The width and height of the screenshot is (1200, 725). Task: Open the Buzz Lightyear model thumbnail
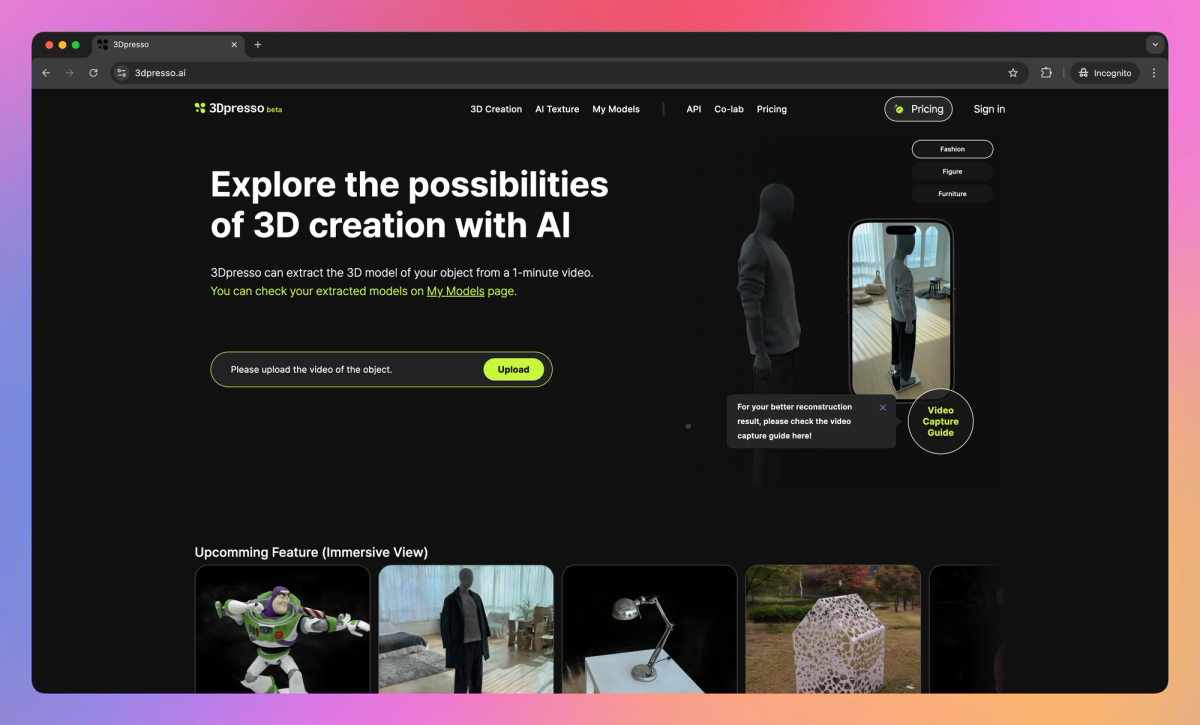click(282, 628)
